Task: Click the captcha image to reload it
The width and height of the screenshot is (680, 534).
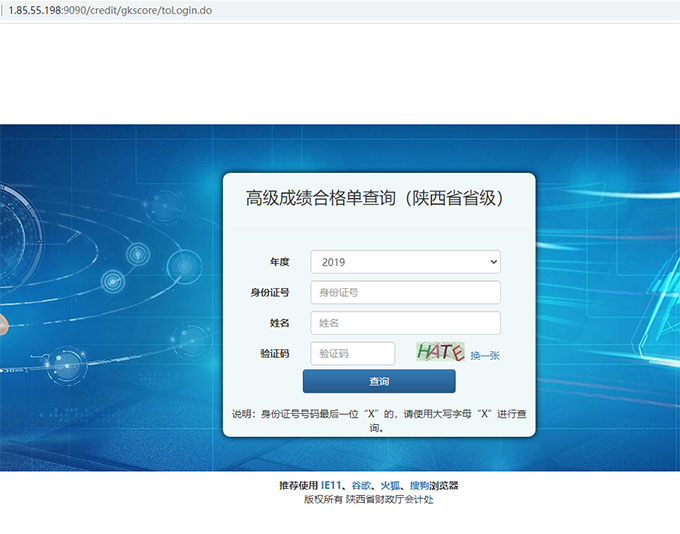Action: 440,352
